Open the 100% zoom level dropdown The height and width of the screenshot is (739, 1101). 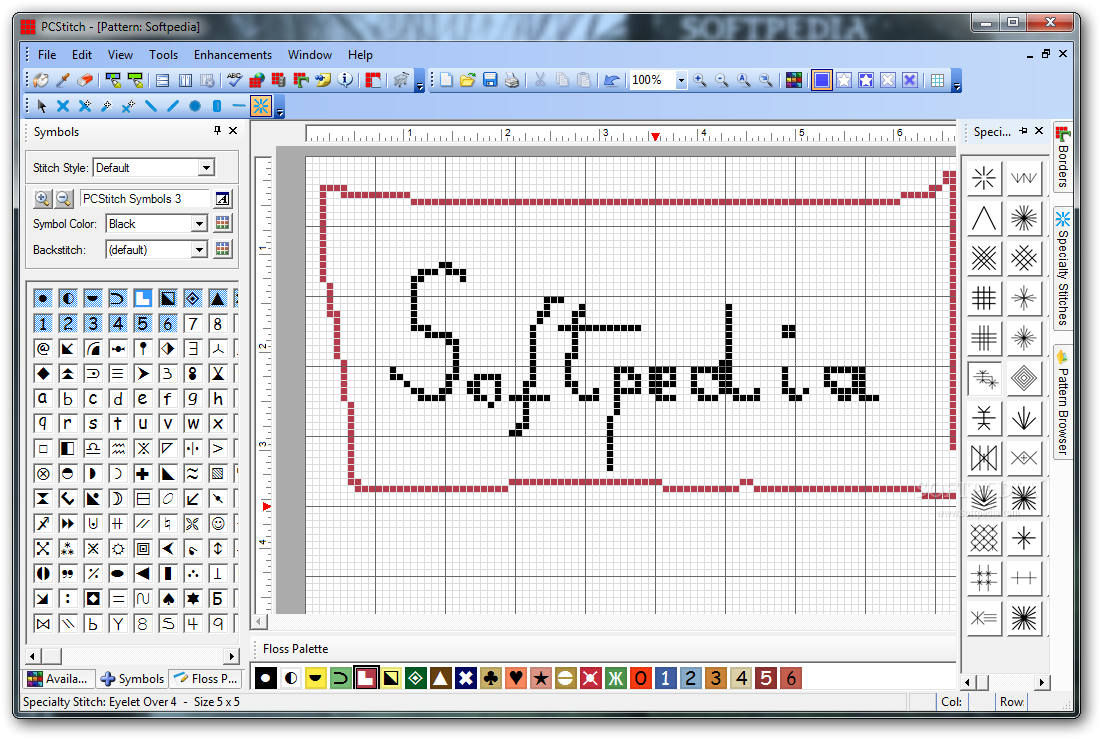(x=680, y=80)
